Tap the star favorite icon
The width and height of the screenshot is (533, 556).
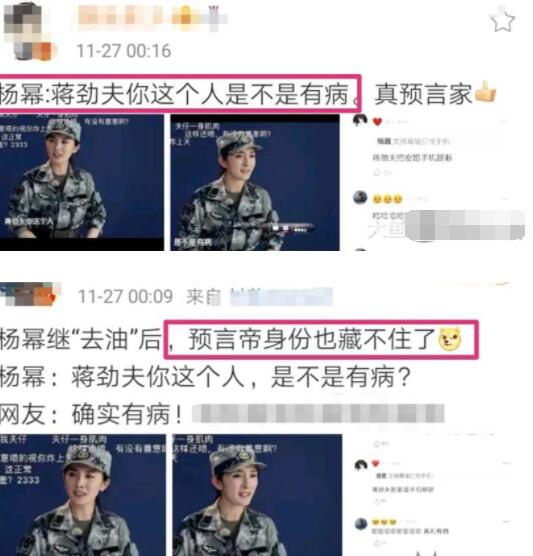click(x=503, y=21)
